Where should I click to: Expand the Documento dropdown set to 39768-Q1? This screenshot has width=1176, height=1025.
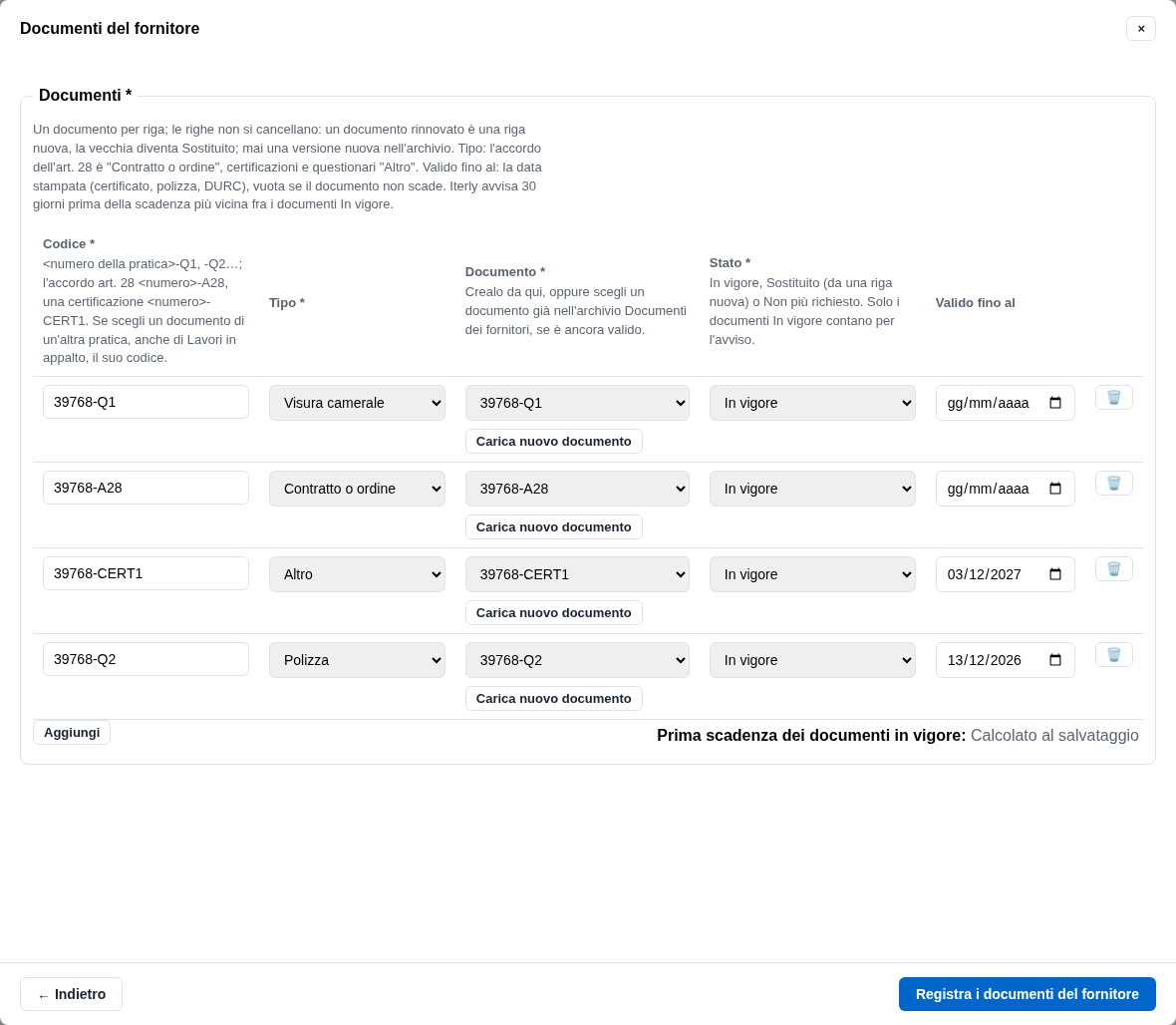click(x=577, y=403)
